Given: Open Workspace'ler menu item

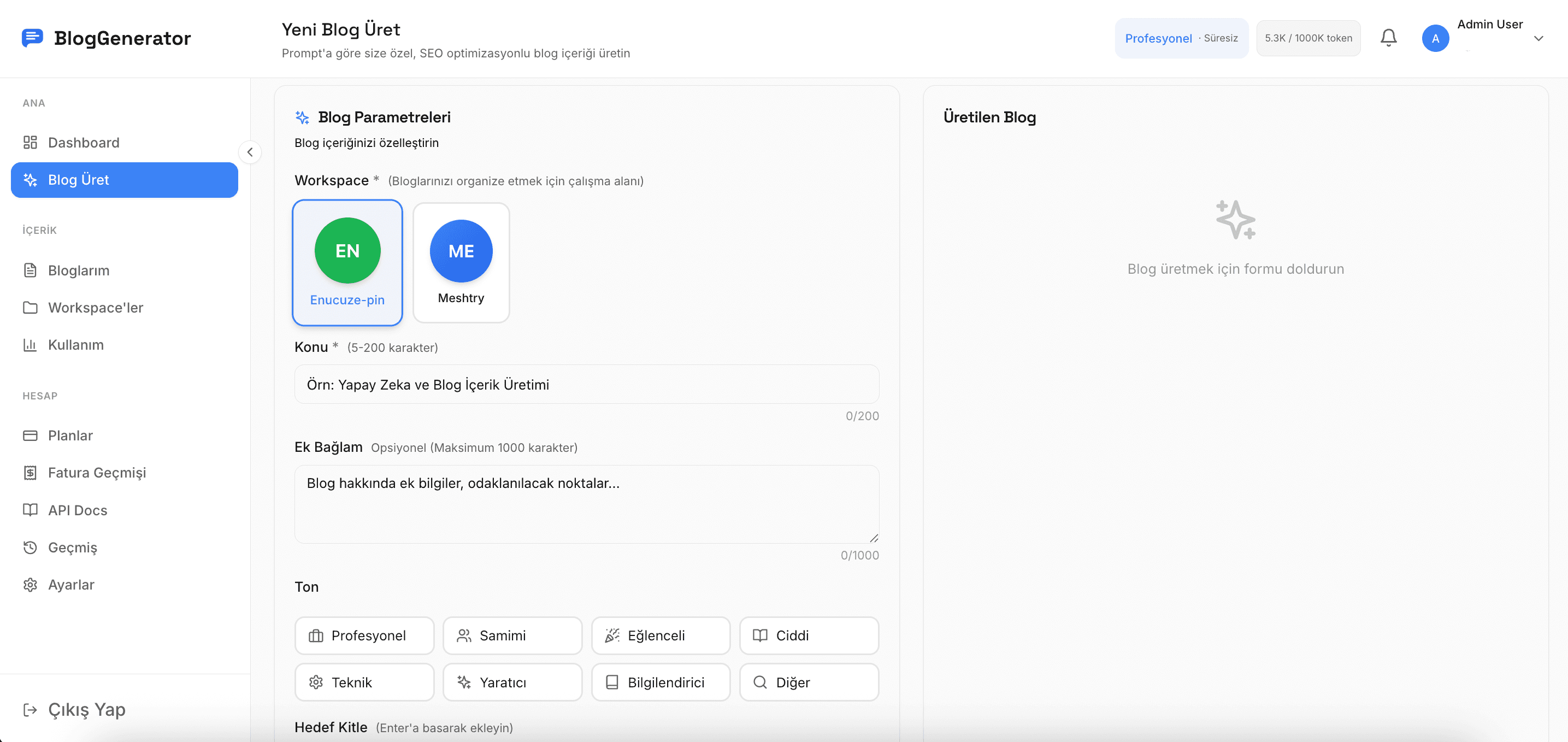Looking at the screenshot, I should click(96, 308).
